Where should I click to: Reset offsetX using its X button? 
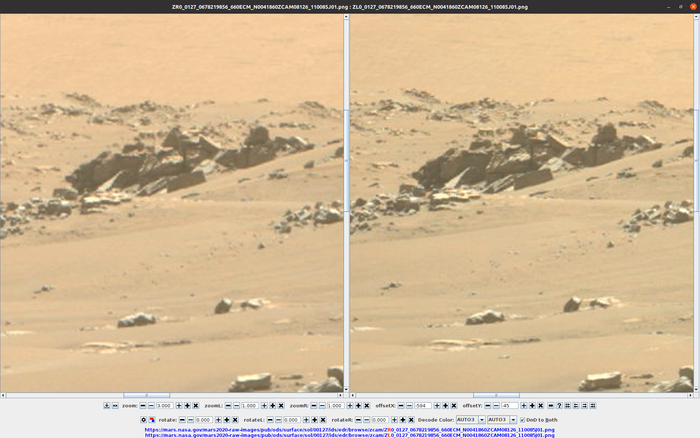[454, 405]
